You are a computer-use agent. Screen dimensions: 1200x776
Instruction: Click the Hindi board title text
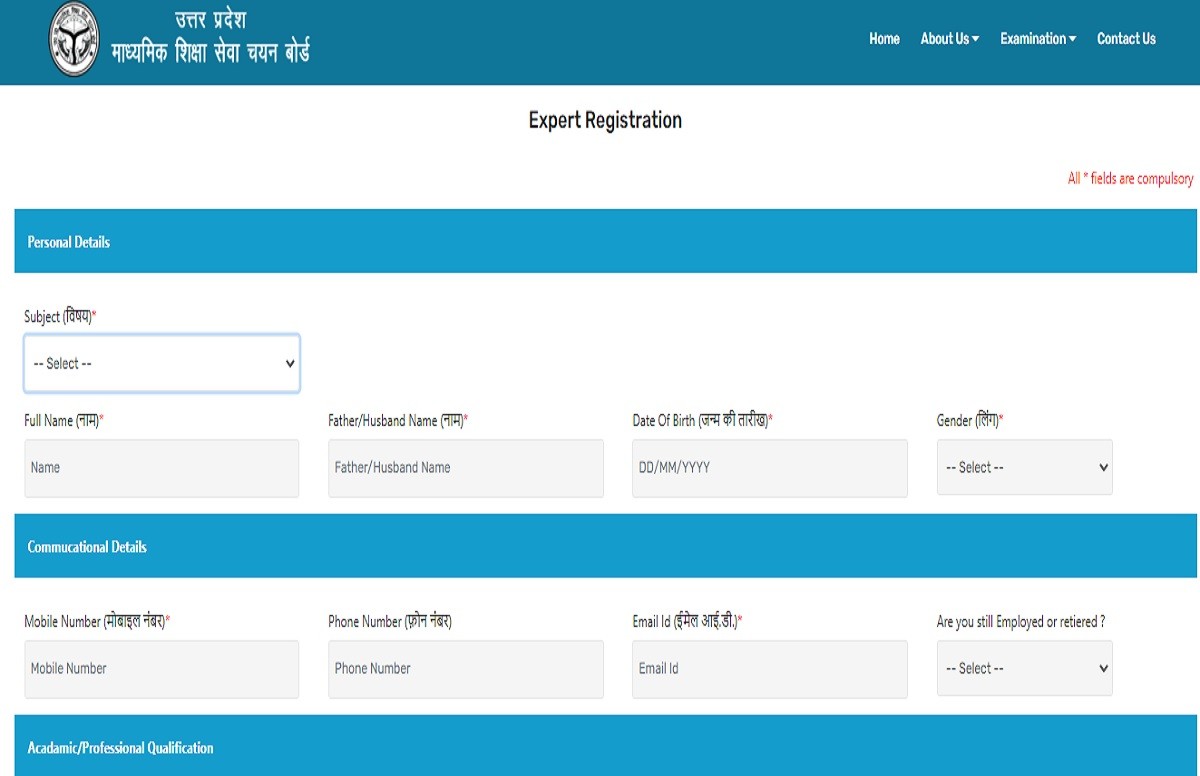pos(210,40)
